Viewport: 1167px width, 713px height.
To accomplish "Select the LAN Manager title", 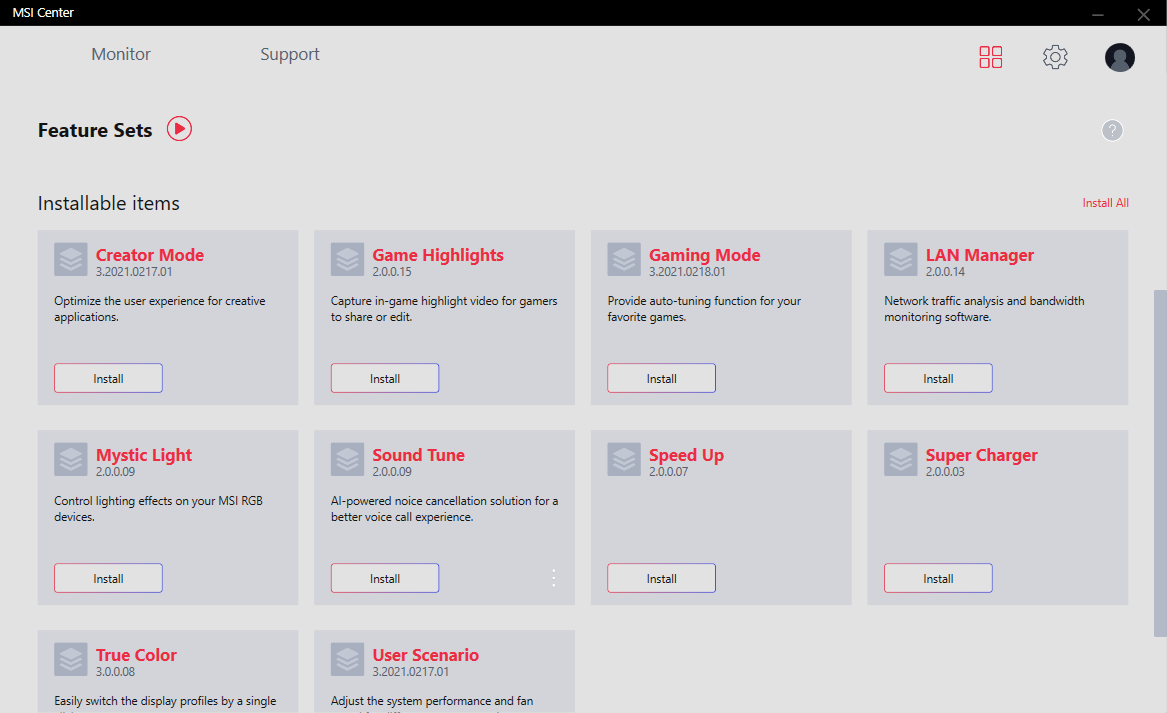I will point(979,255).
